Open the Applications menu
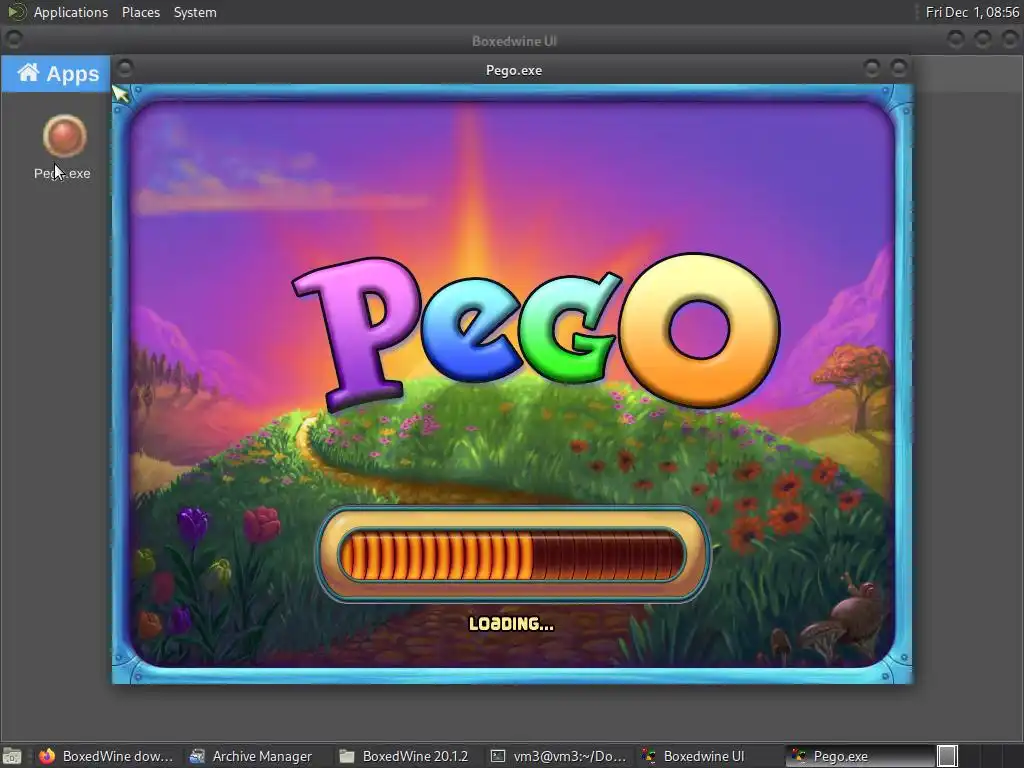 pyautogui.click(x=71, y=12)
